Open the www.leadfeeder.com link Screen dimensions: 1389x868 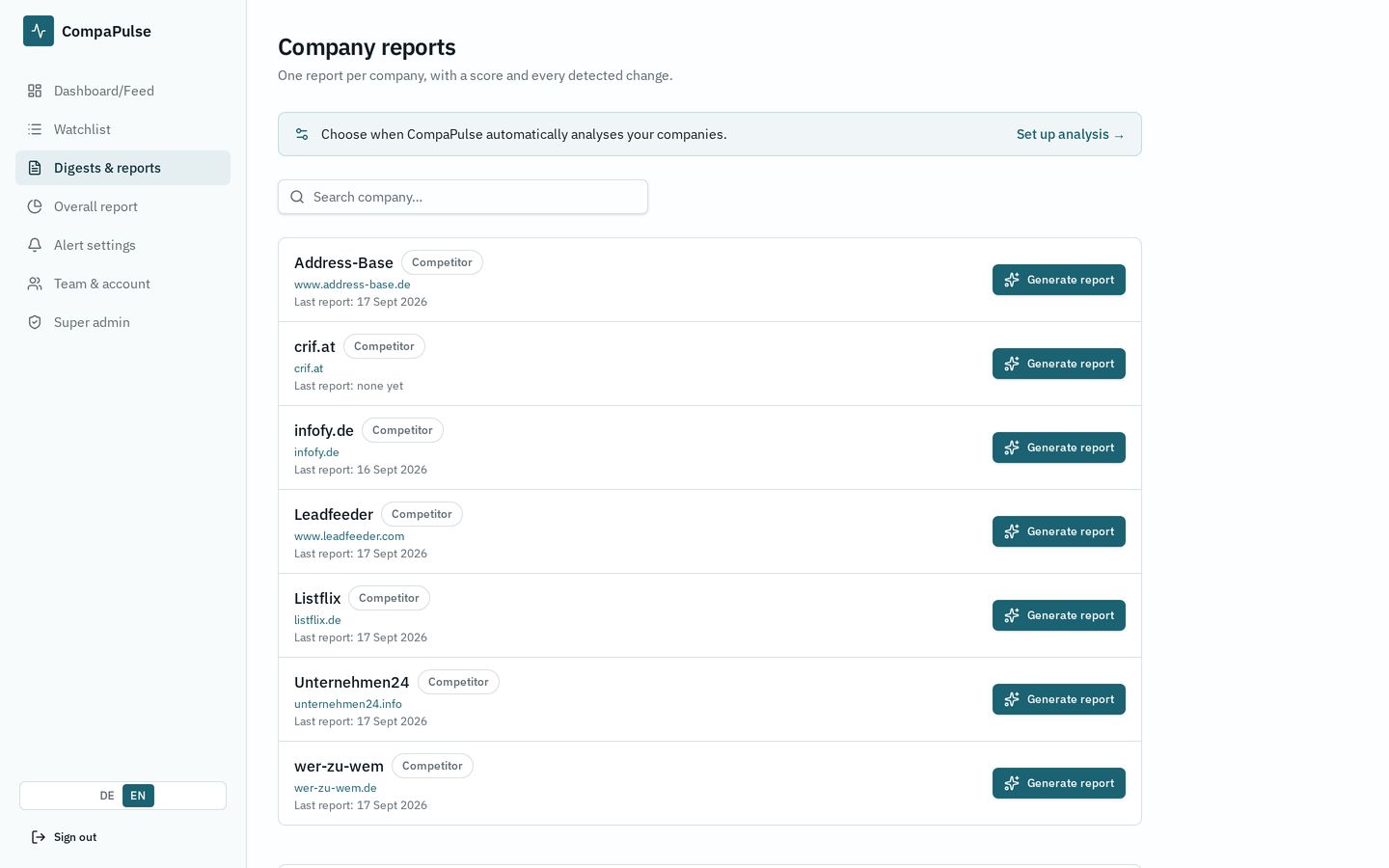[x=349, y=536]
